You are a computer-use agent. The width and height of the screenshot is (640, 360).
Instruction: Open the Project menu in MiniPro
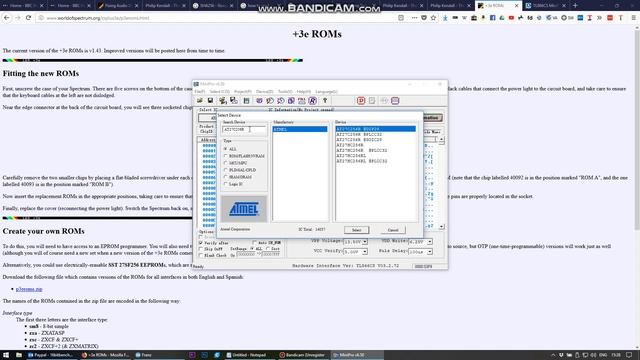click(x=243, y=91)
